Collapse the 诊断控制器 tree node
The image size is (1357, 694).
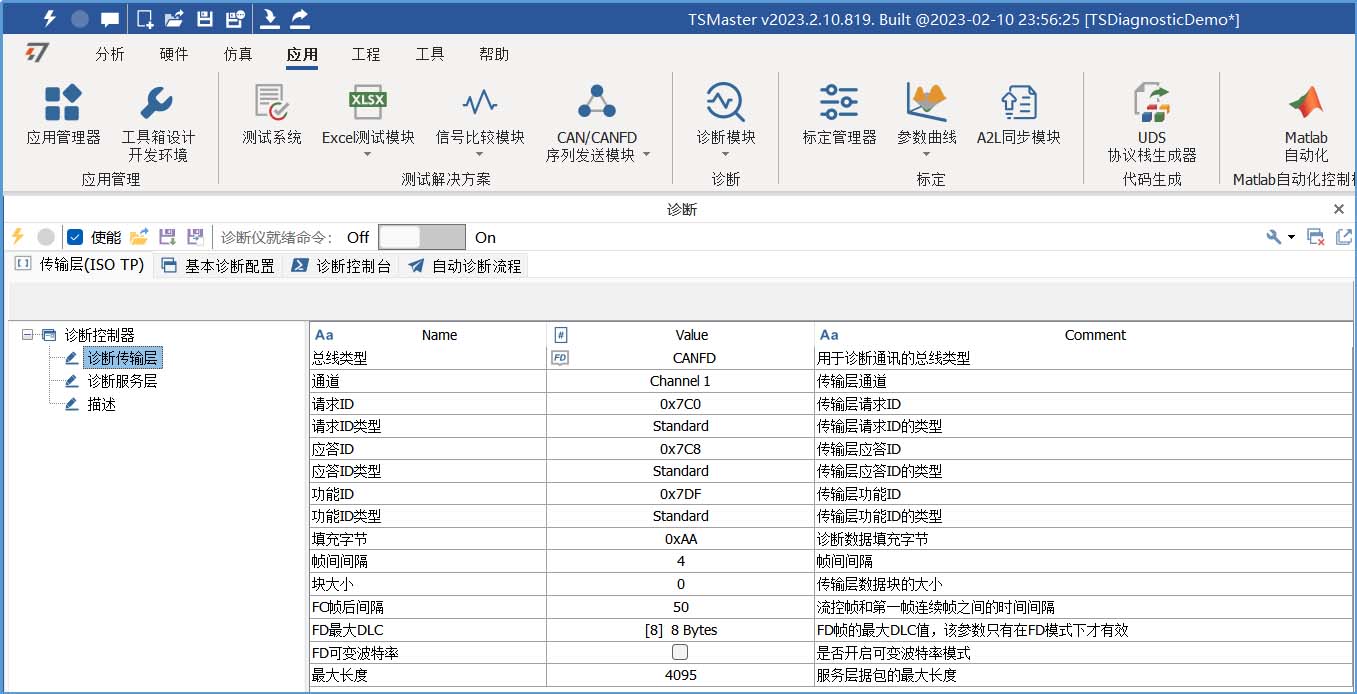click(x=27, y=335)
